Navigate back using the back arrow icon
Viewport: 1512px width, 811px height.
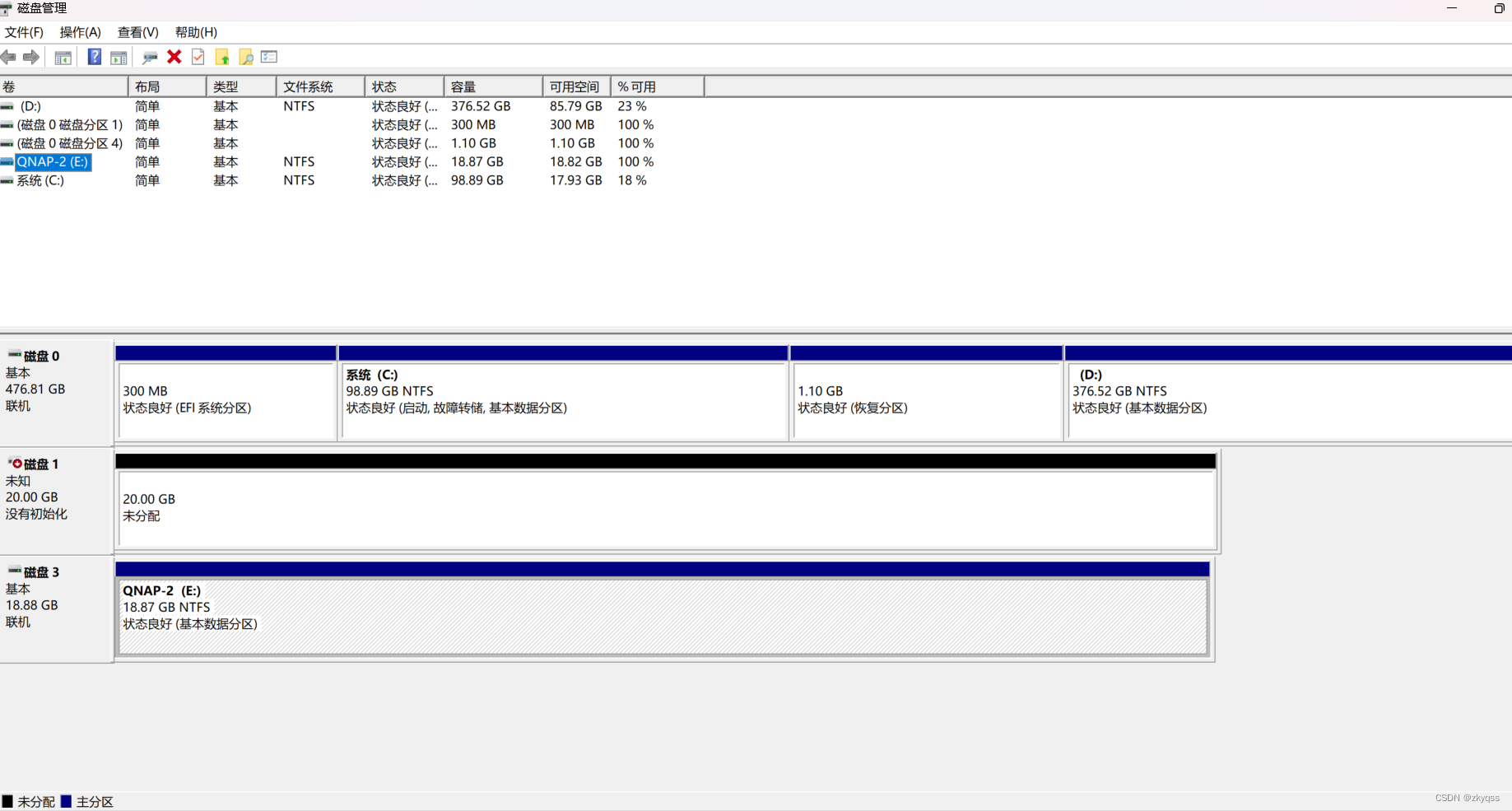pyautogui.click(x=8, y=57)
